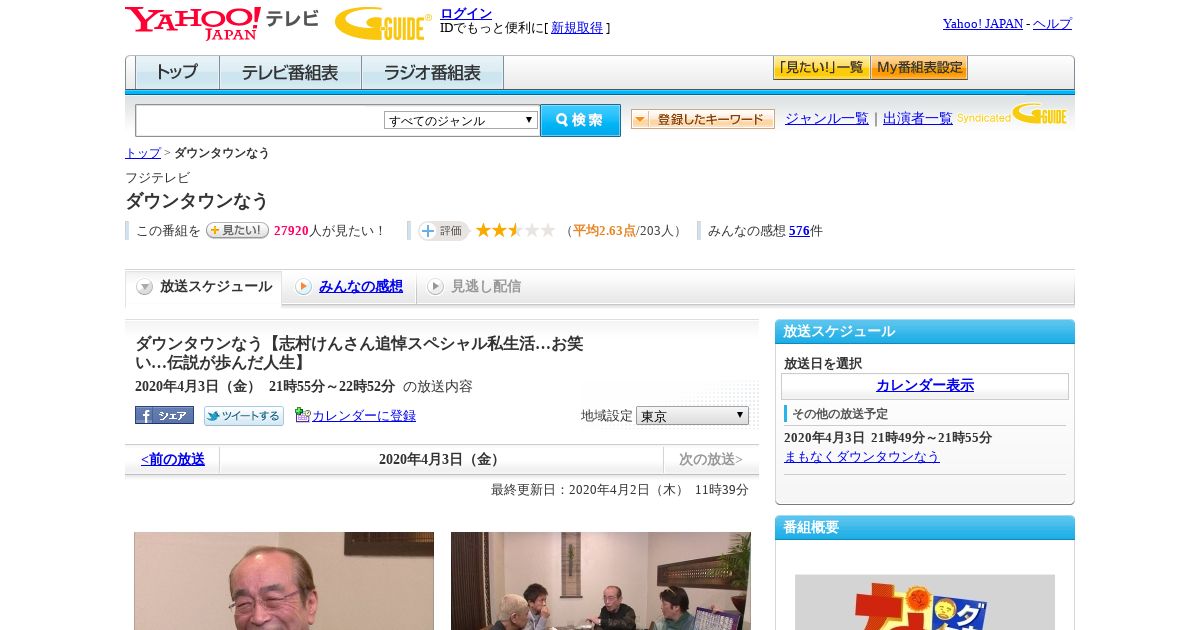The width and height of the screenshot is (1200, 630).
Task: Click the search keyword input field
Action: tap(260, 120)
